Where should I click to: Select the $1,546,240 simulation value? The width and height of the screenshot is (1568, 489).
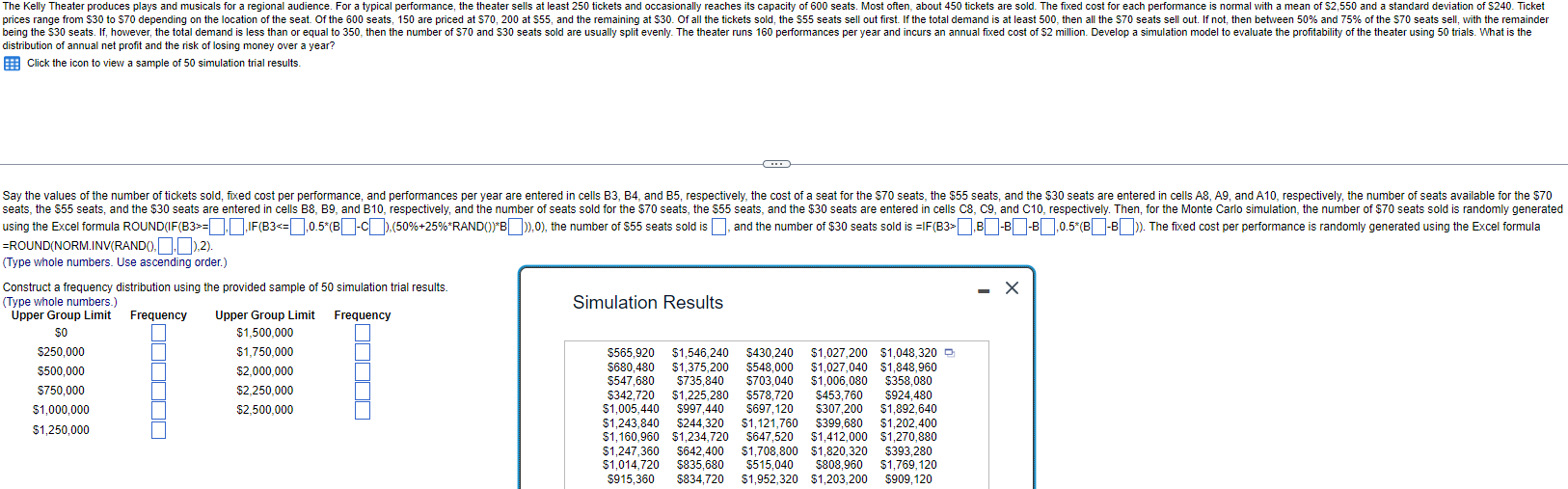(x=700, y=353)
